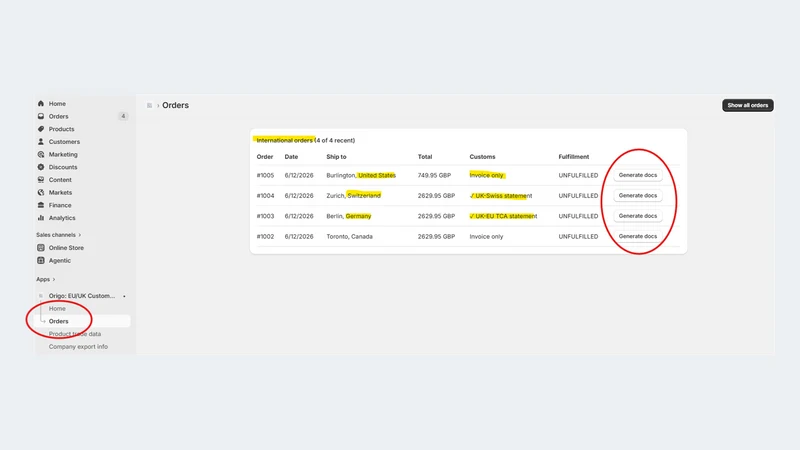Click the Origo app icon in the sidebar
800x450 pixels.
click(x=41, y=296)
